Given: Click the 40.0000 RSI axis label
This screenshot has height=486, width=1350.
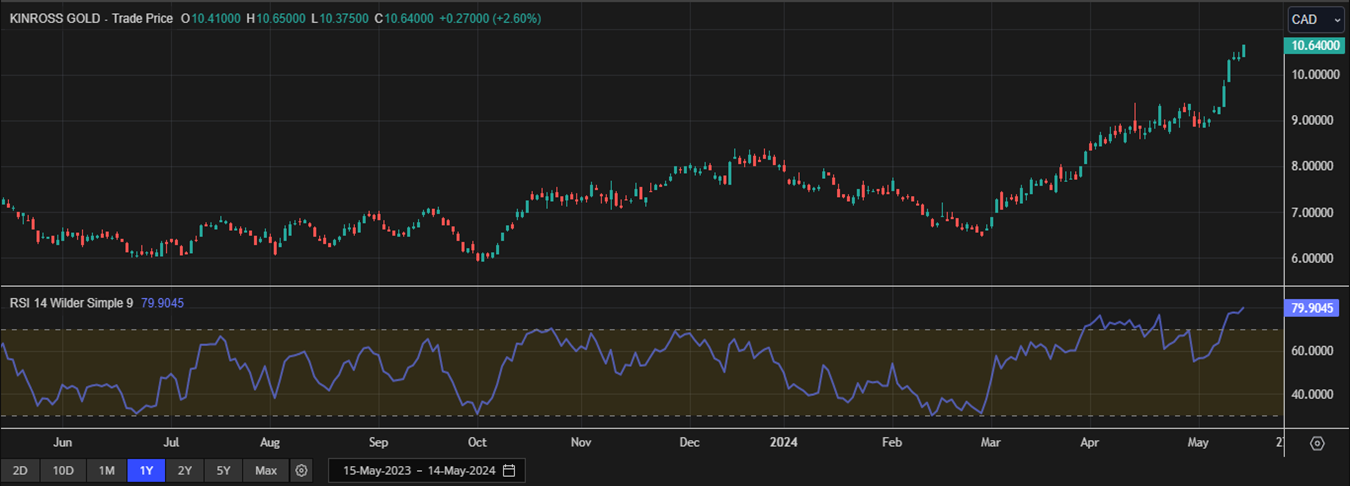Looking at the screenshot, I should [1314, 394].
